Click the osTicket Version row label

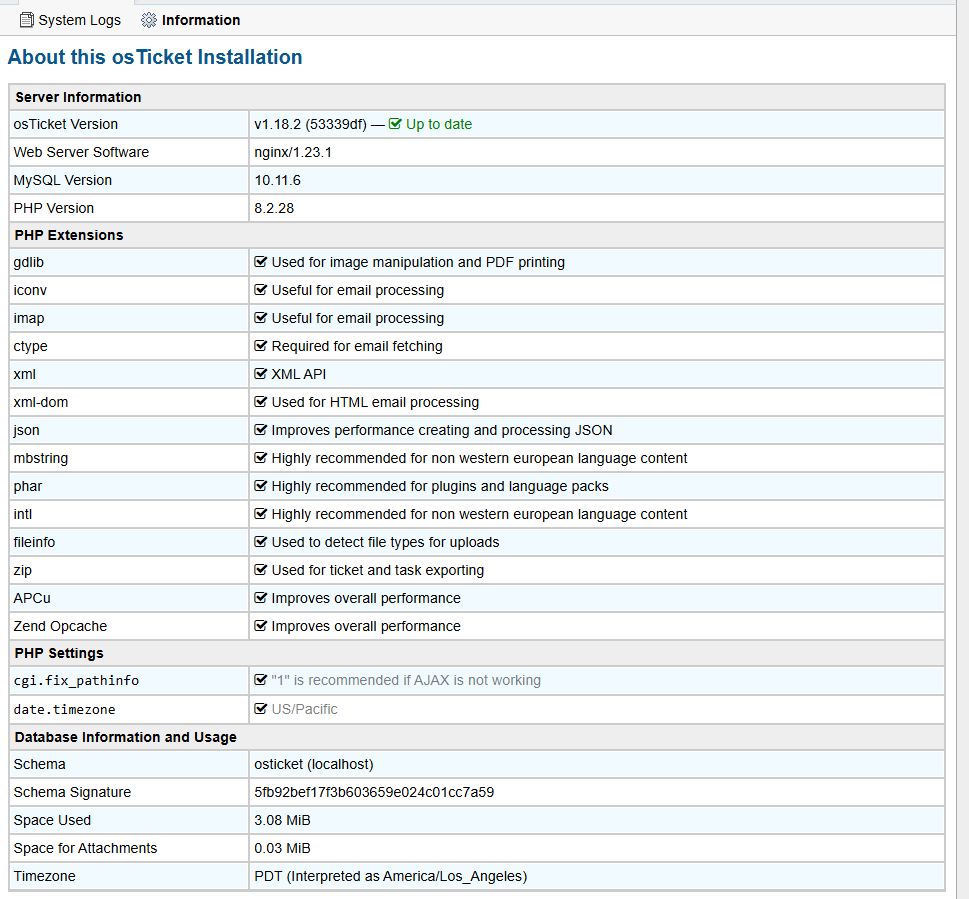tap(66, 124)
